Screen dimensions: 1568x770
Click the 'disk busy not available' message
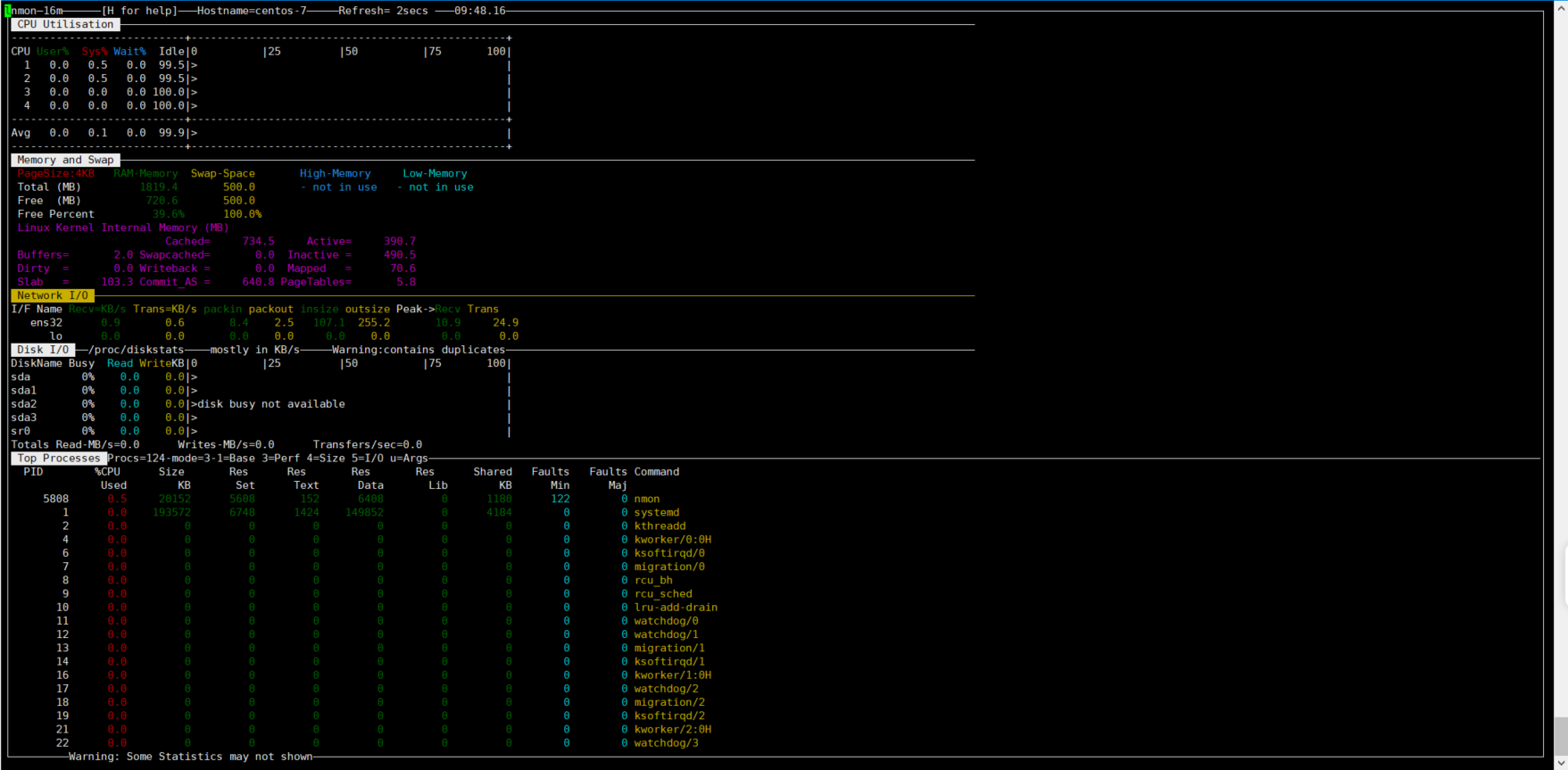coord(271,403)
